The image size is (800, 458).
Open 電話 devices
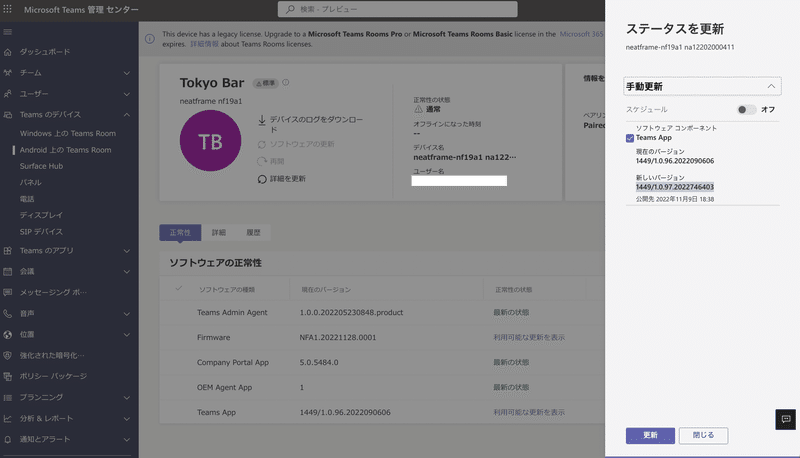click(27, 199)
